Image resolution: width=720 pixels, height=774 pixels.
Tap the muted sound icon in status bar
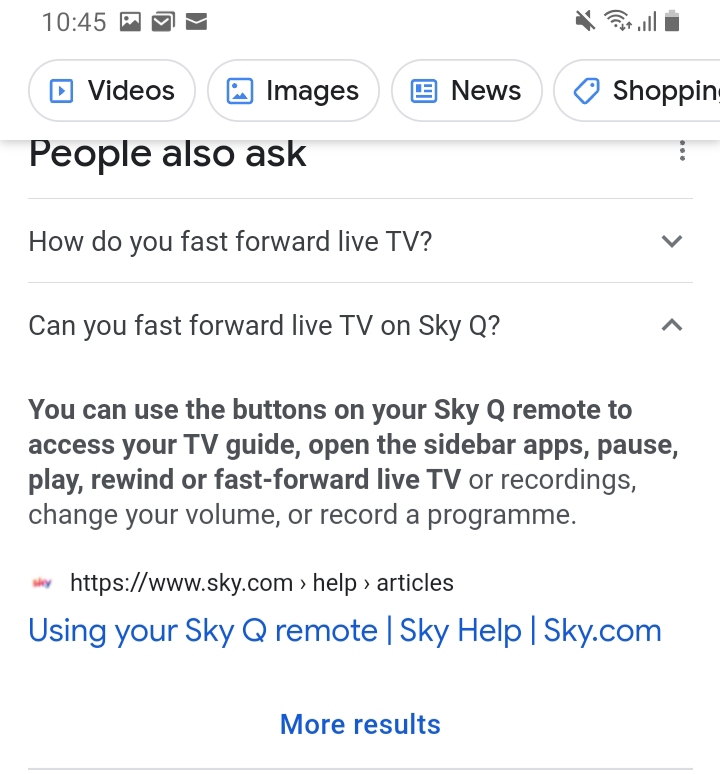[x=586, y=21]
